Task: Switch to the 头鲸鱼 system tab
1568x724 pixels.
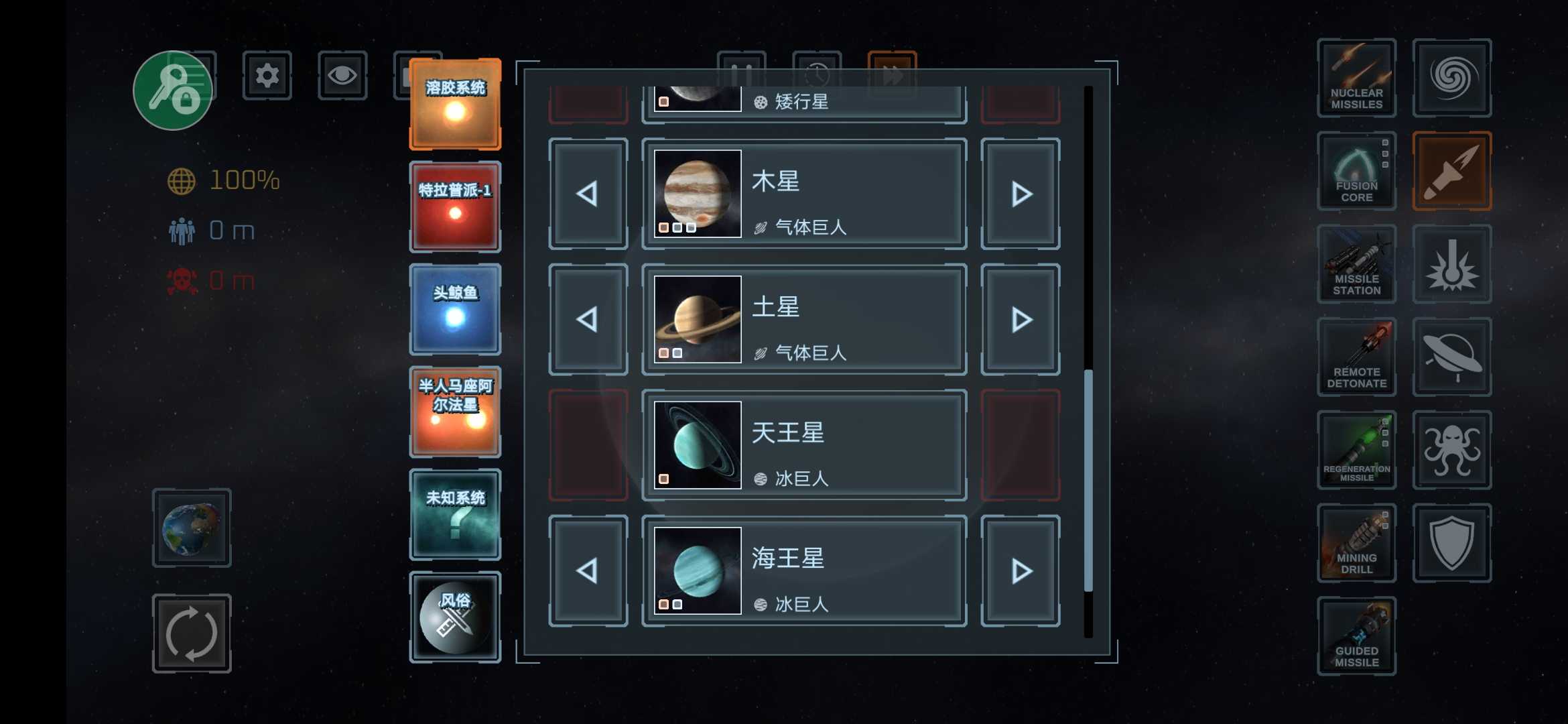Action: (455, 309)
